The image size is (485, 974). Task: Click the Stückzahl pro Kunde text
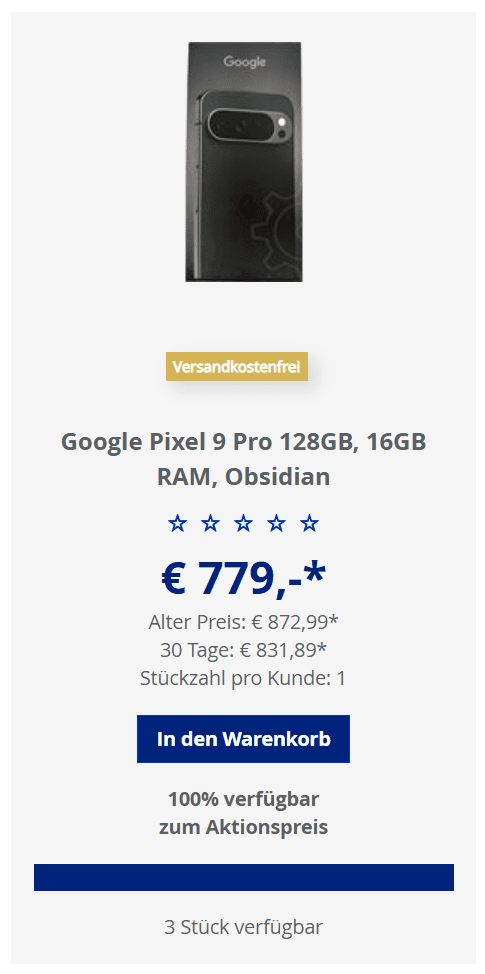click(243, 678)
